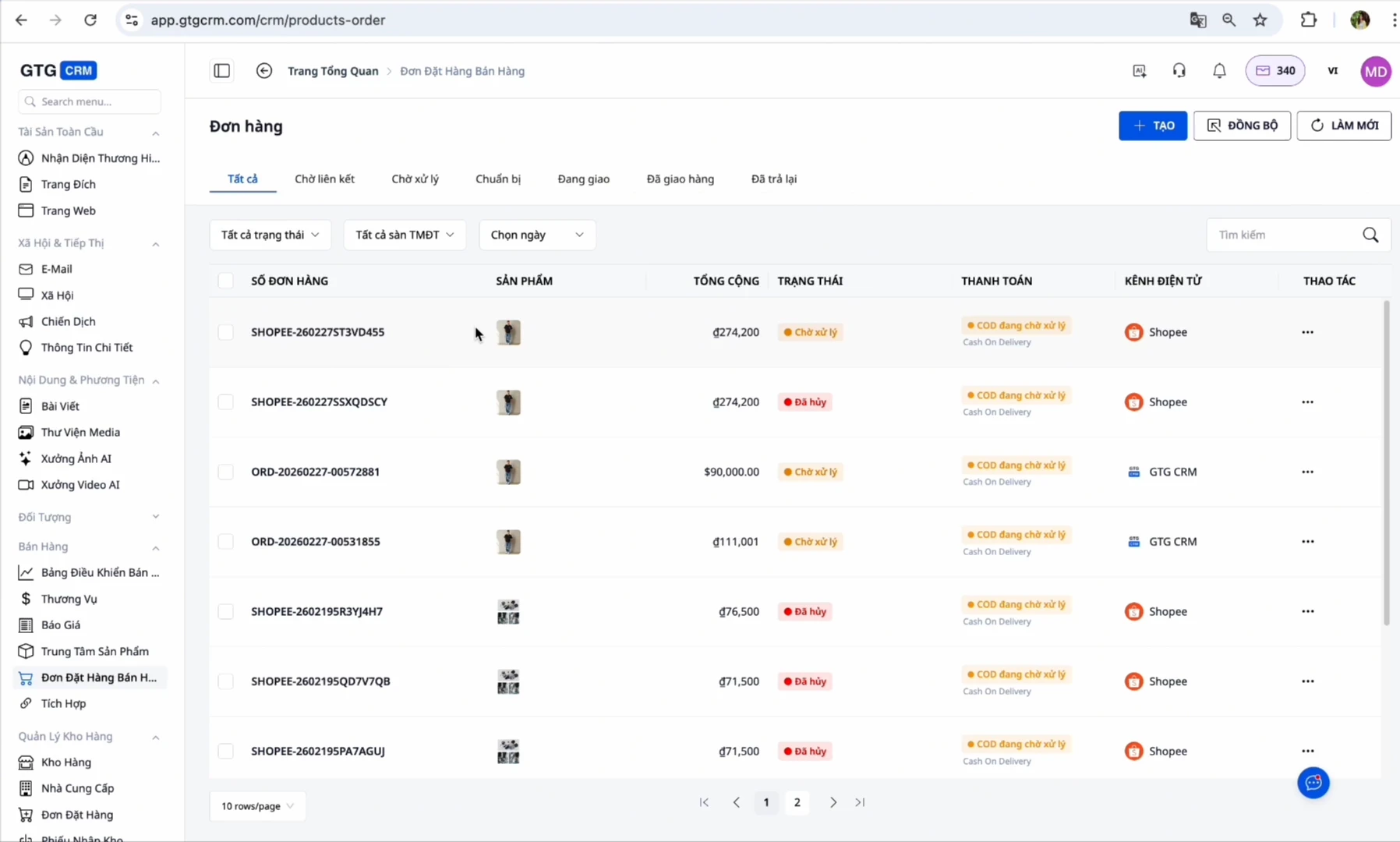Open the 'Chọn ngày' date dropdown

537,235
